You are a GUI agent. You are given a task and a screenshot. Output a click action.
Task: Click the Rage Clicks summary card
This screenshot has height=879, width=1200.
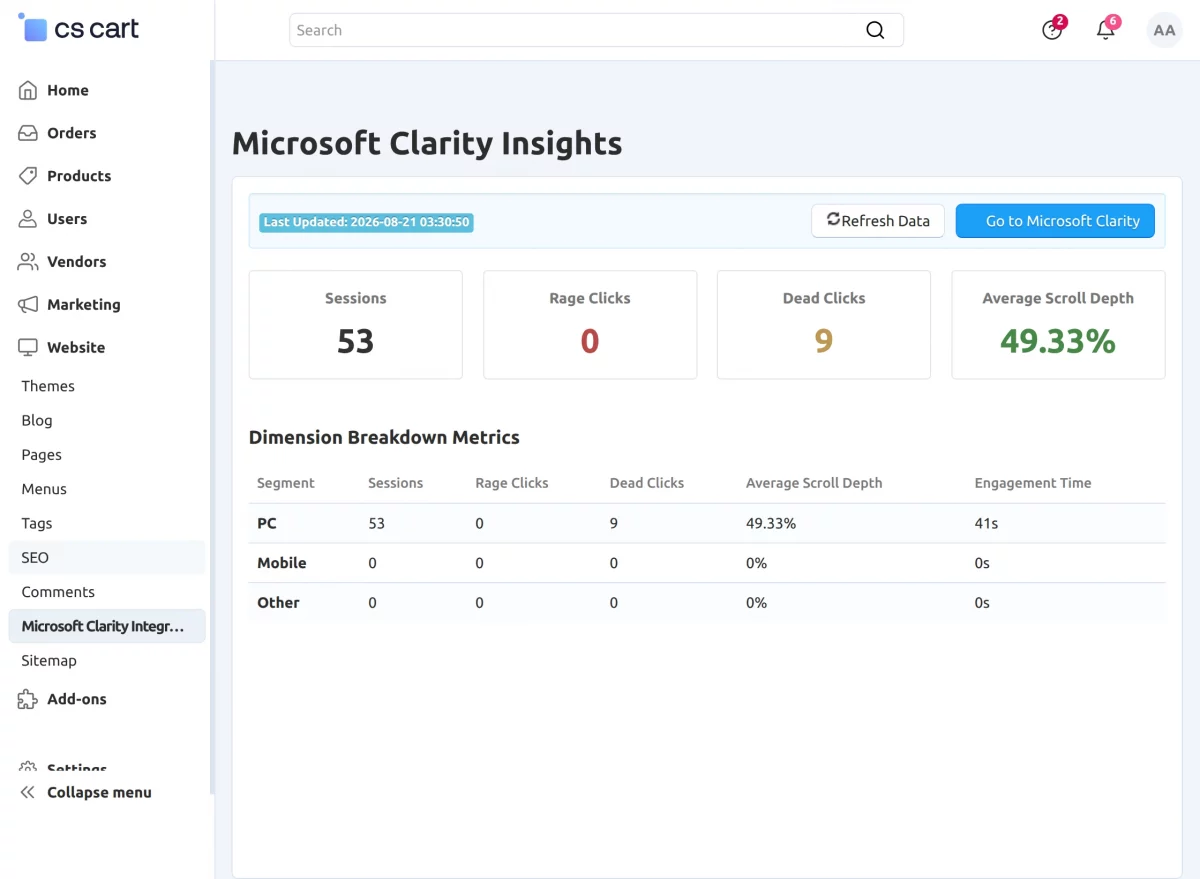[590, 325]
